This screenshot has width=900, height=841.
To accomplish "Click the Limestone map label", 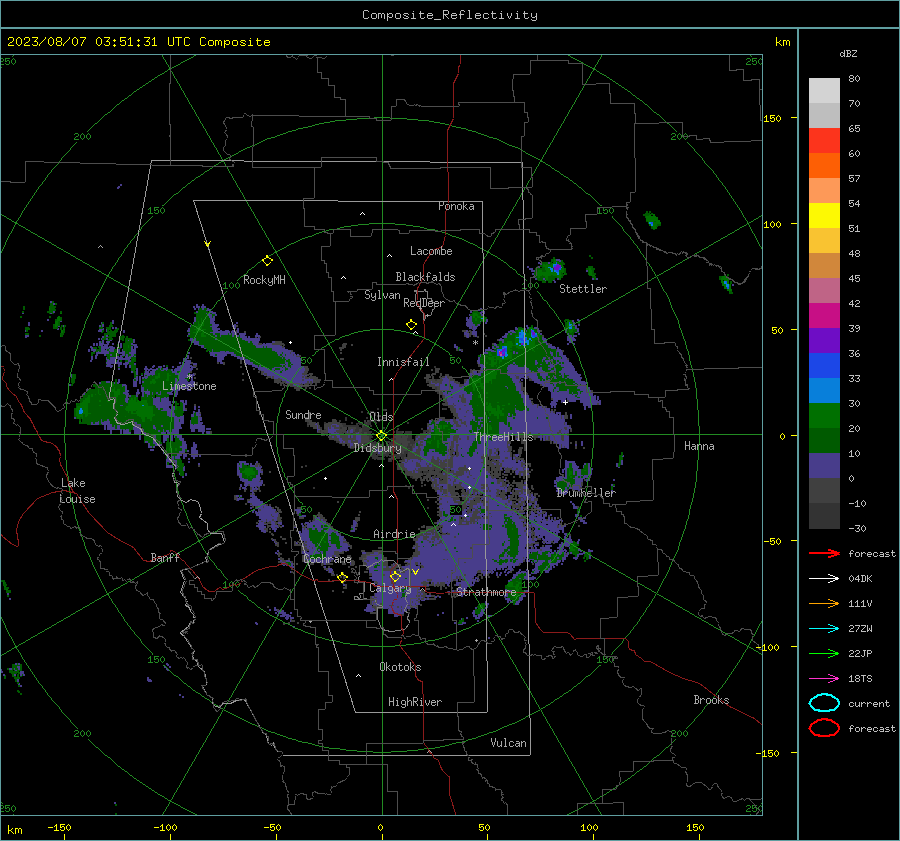I will [189, 386].
